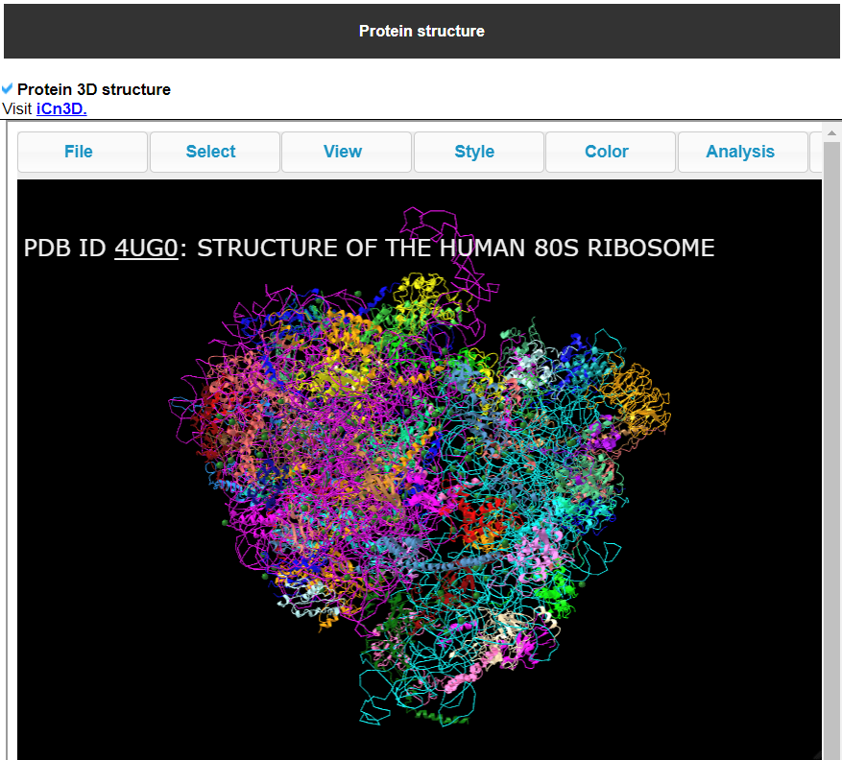Click the dark Protein structure header bar
This screenshot has width=842, height=760.
point(421,31)
